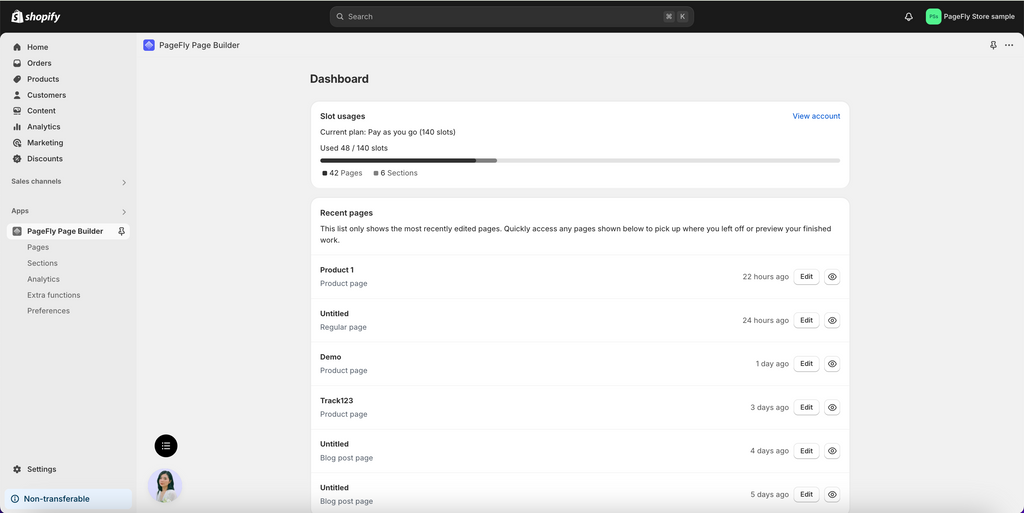This screenshot has height=513, width=1024.
Task: Open the header three-dots menu
Action: pyautogui.click(x=1009, y=45)
